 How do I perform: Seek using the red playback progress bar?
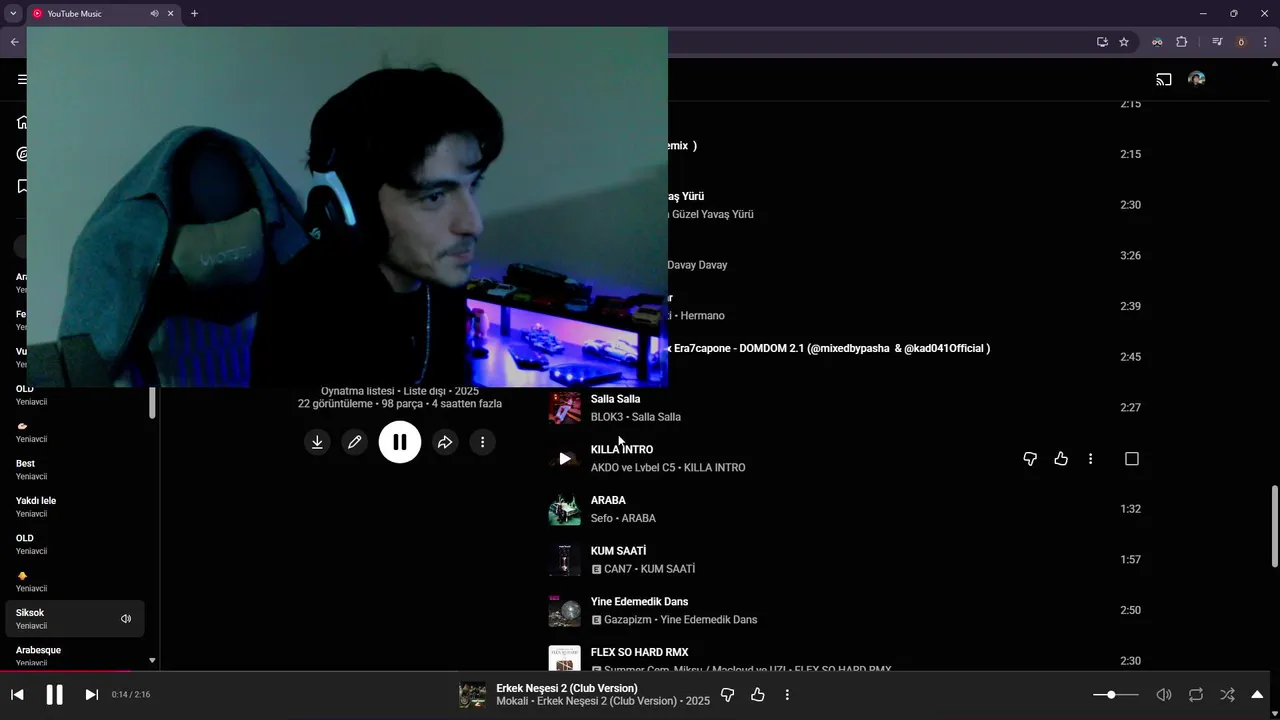point(640,671)
